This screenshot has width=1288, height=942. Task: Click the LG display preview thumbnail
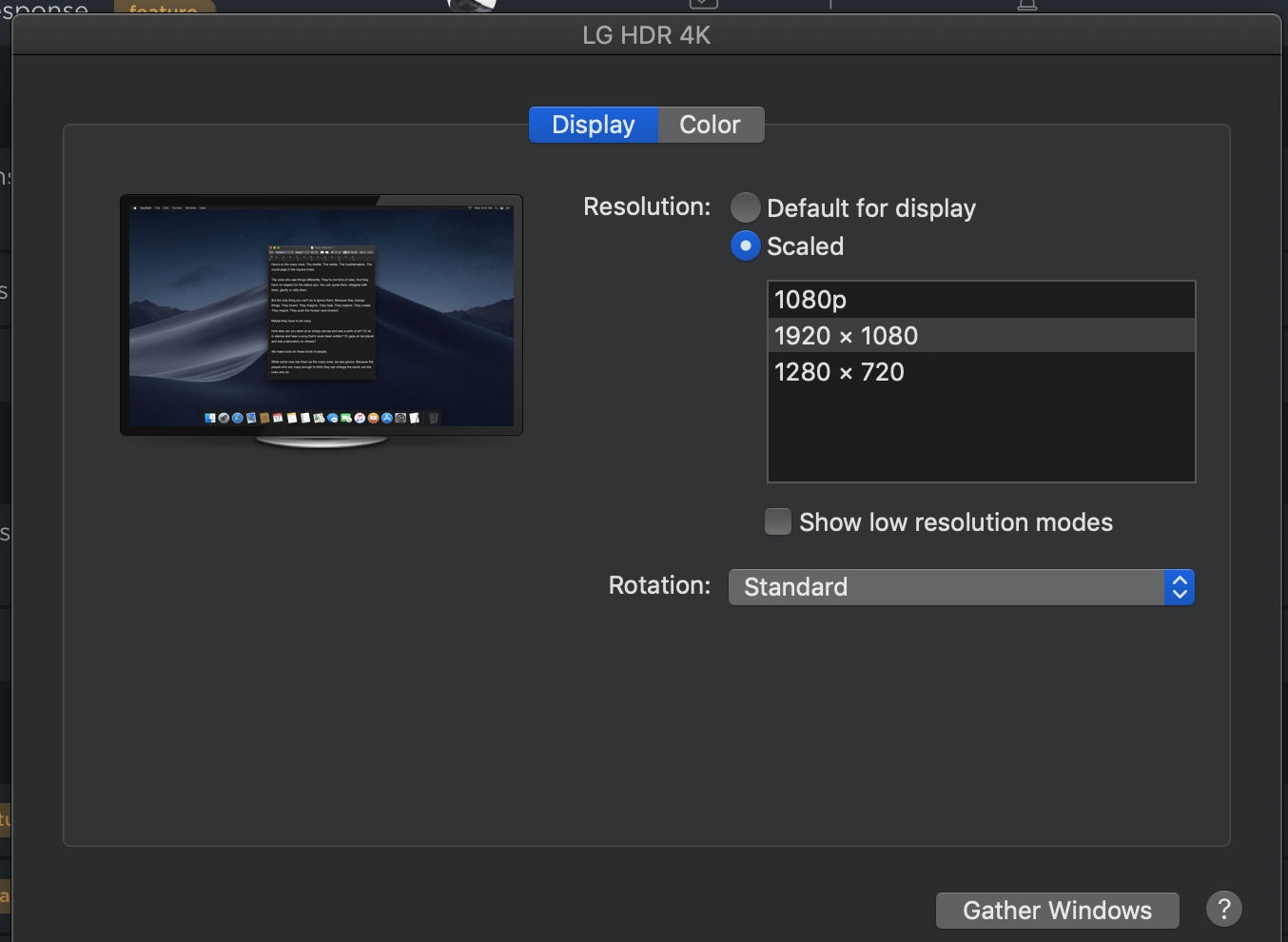click(x=322, y=322)
